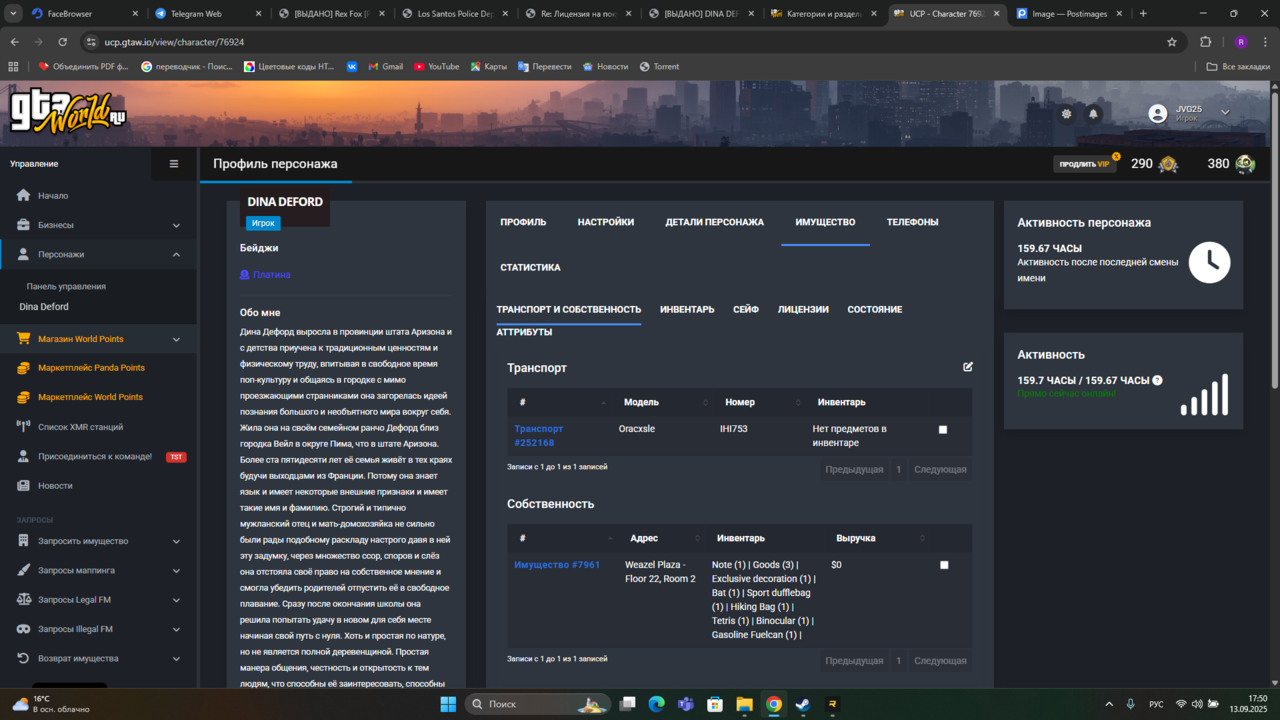The height and width of the screenshot is (720, 1280).
Task: Open Microsoft Edge from the taskbar
Action: [x=656, y=704]
